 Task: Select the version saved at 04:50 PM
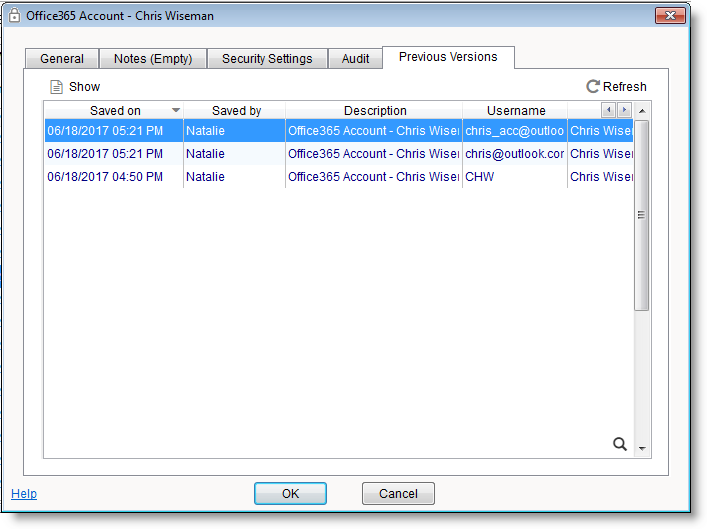point(105,177)
